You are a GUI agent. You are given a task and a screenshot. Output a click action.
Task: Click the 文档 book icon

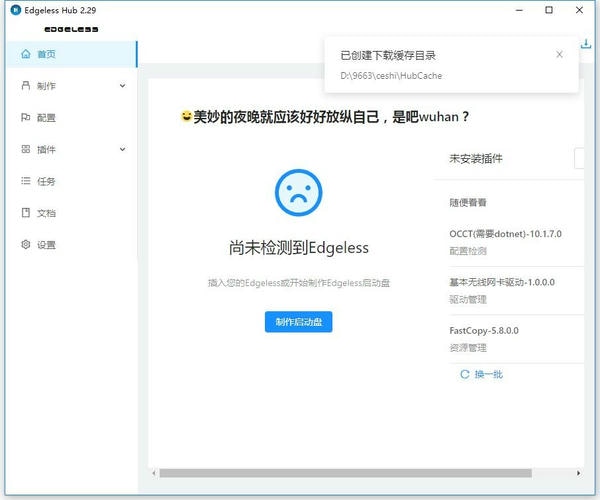[26, 212]
